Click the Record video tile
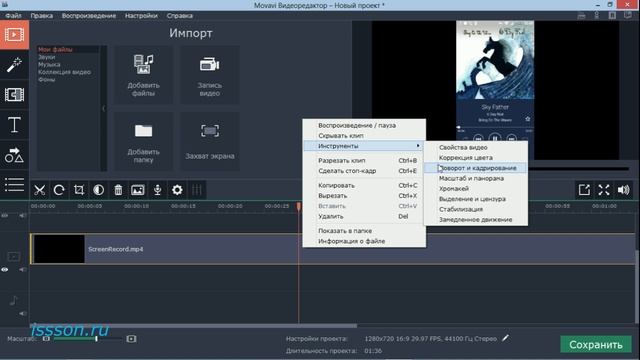 pos(210,75)
